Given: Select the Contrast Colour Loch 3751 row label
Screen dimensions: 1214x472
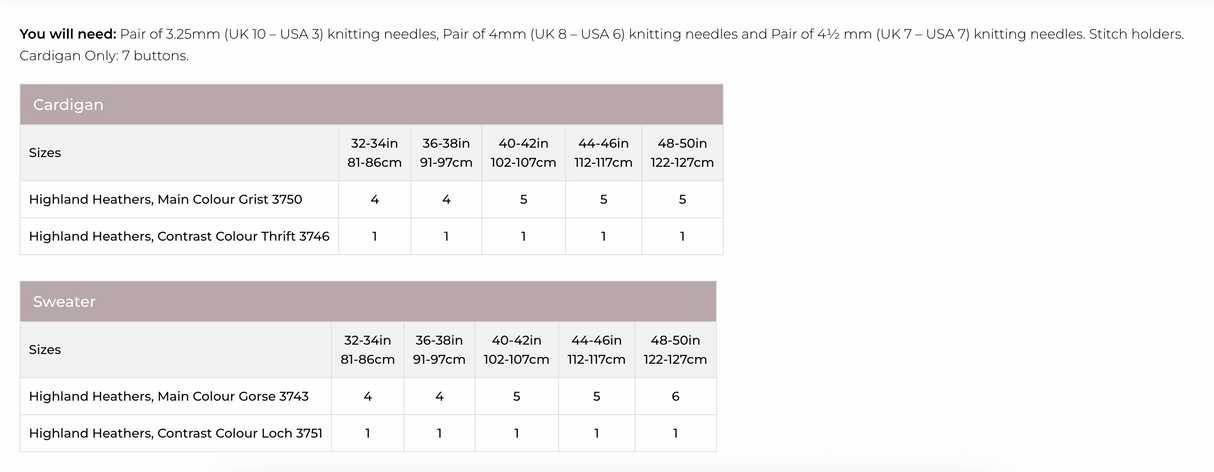Looking at the screenshot, I should coord(175,433).
